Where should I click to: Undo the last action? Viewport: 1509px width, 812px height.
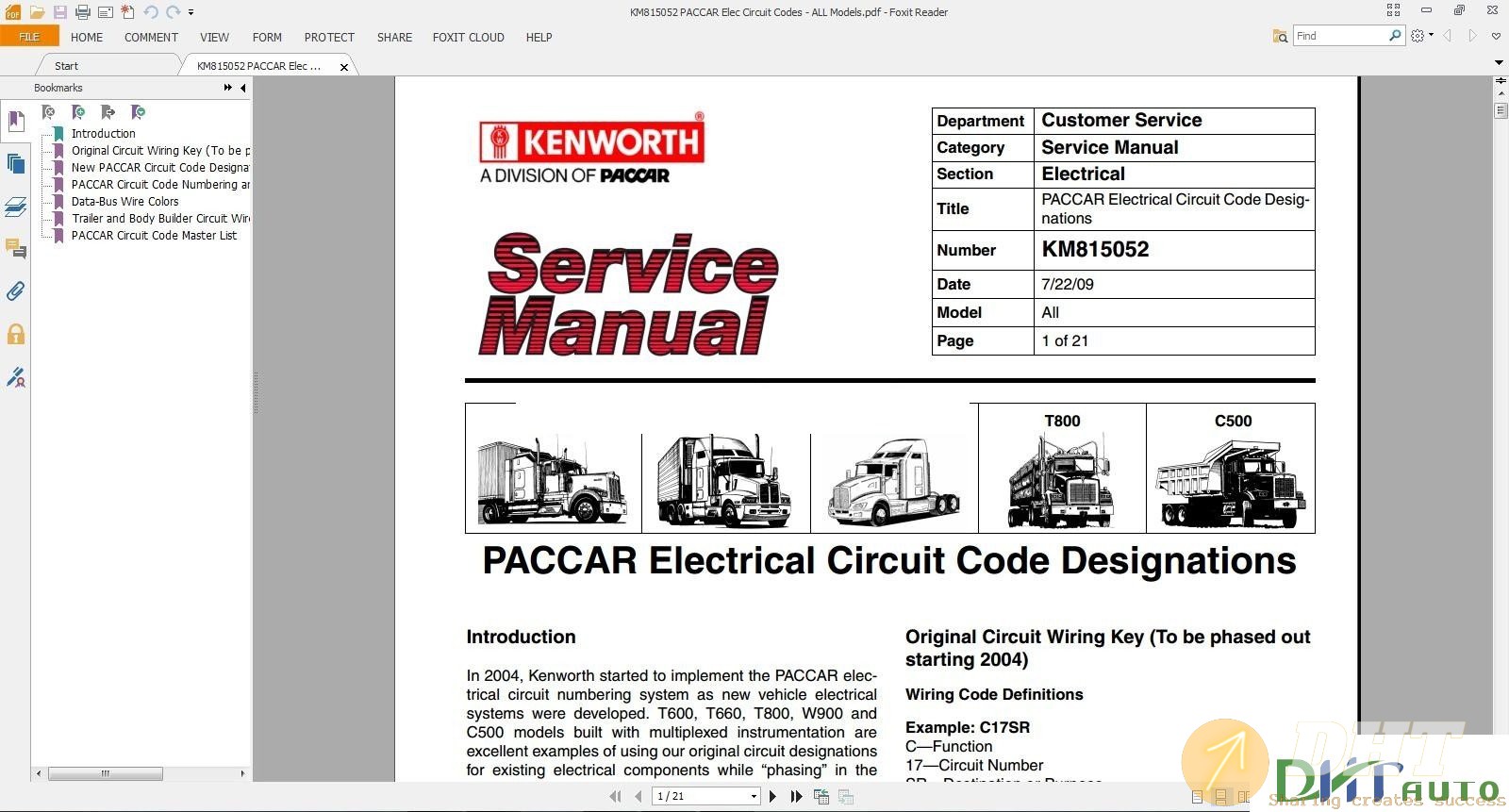[151, 12]
